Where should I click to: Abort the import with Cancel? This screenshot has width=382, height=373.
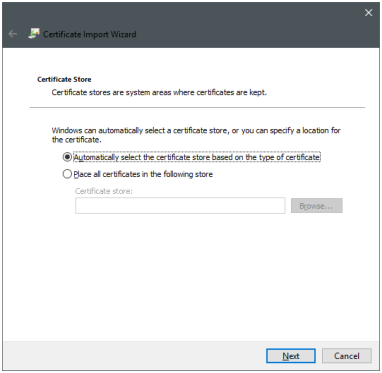point(347,356)
